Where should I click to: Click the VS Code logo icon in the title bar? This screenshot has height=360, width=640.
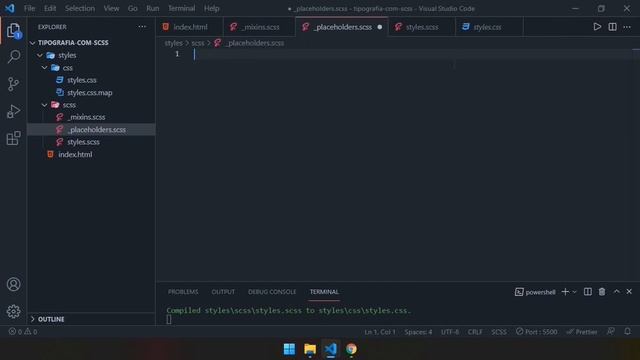(x=10, y=8)
